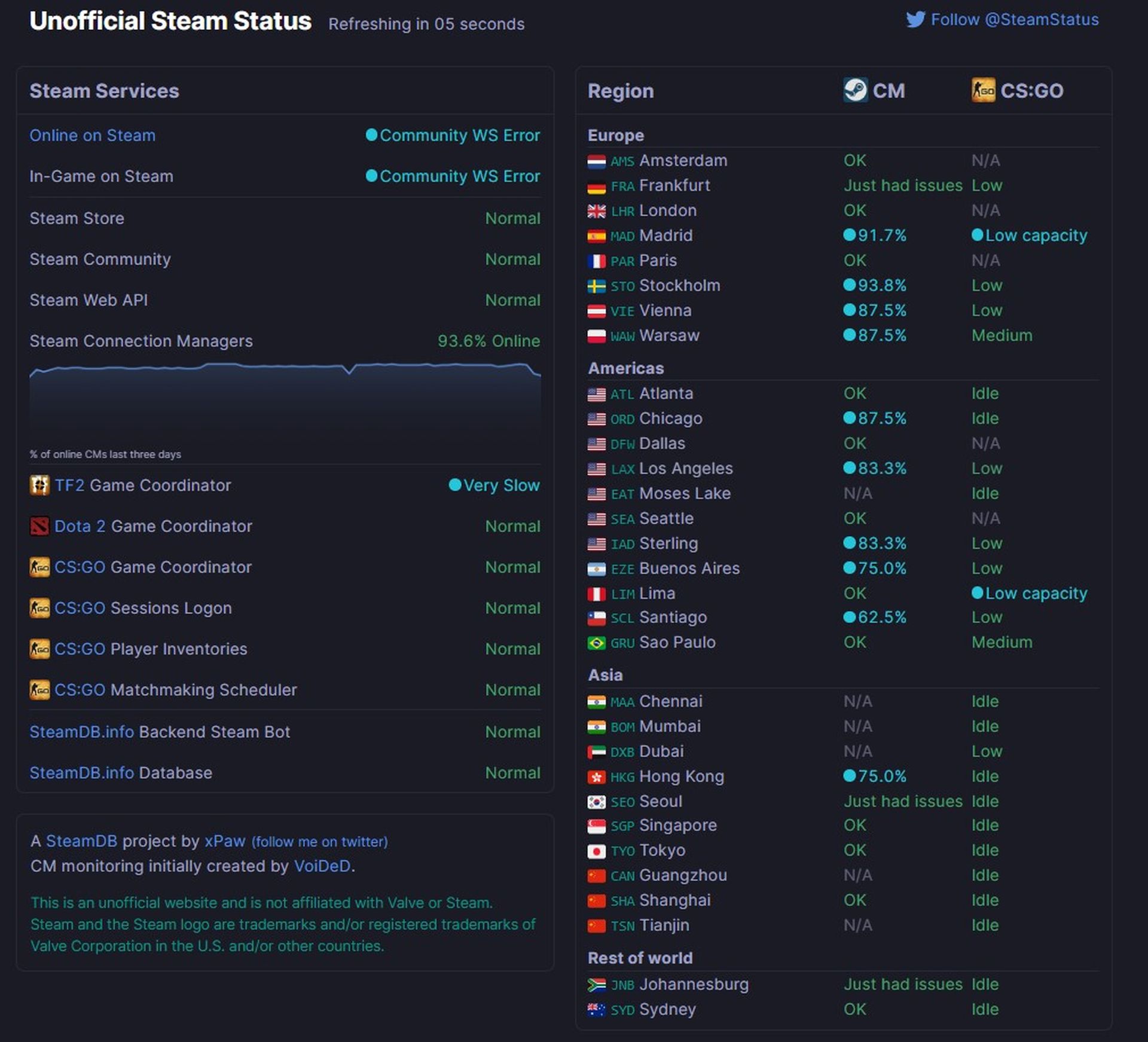Click the Sao Paulo Brazil flag icon
The width and height of the screenshot is (1148, 1042).
click(596, 643)
